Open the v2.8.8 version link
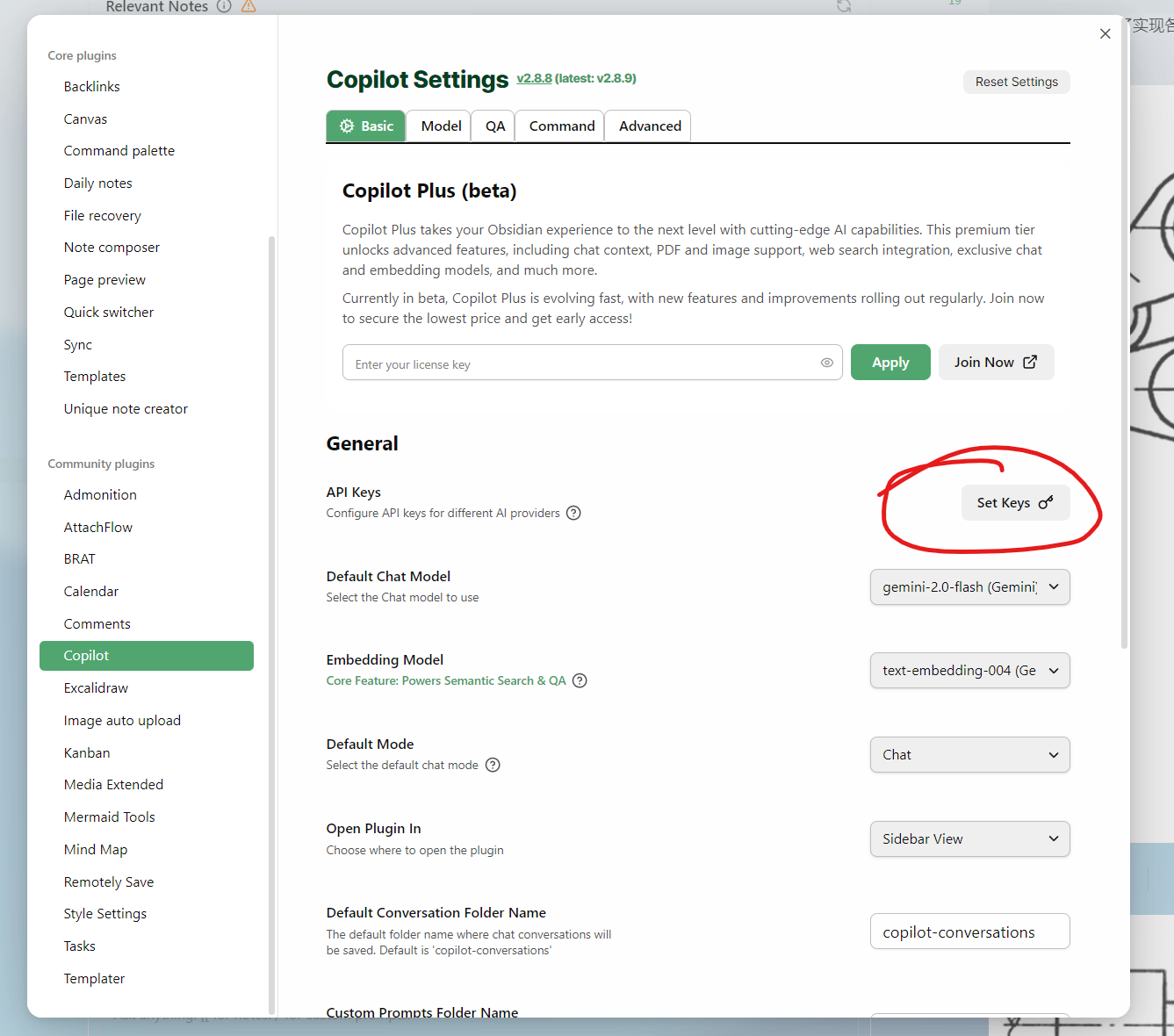 (534, 78)
